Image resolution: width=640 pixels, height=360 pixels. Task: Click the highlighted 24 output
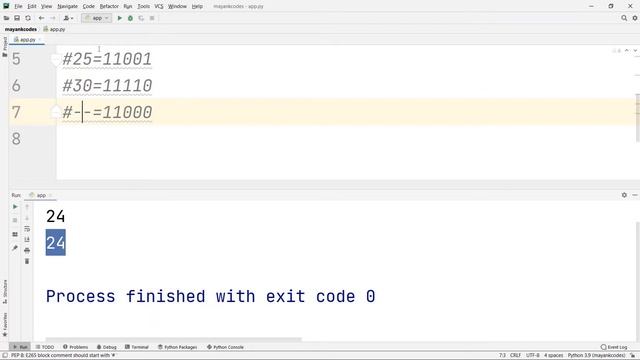56,243
